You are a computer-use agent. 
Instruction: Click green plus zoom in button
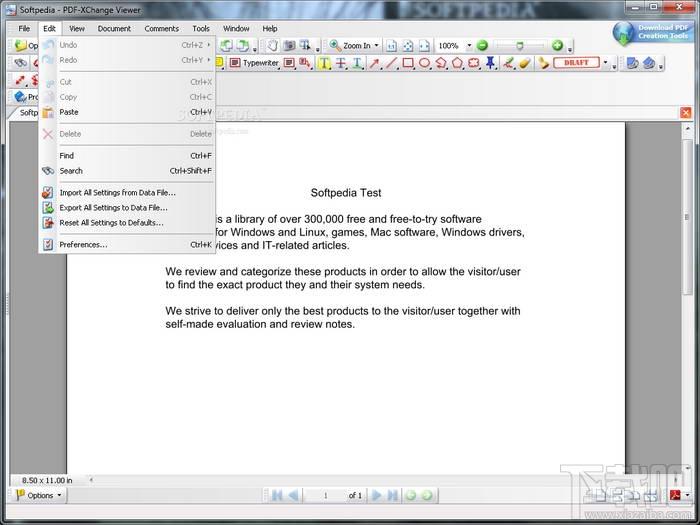[557, 45]
